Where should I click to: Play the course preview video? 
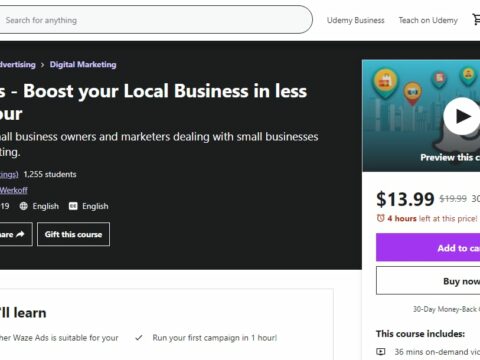click(x=462, y=116)
